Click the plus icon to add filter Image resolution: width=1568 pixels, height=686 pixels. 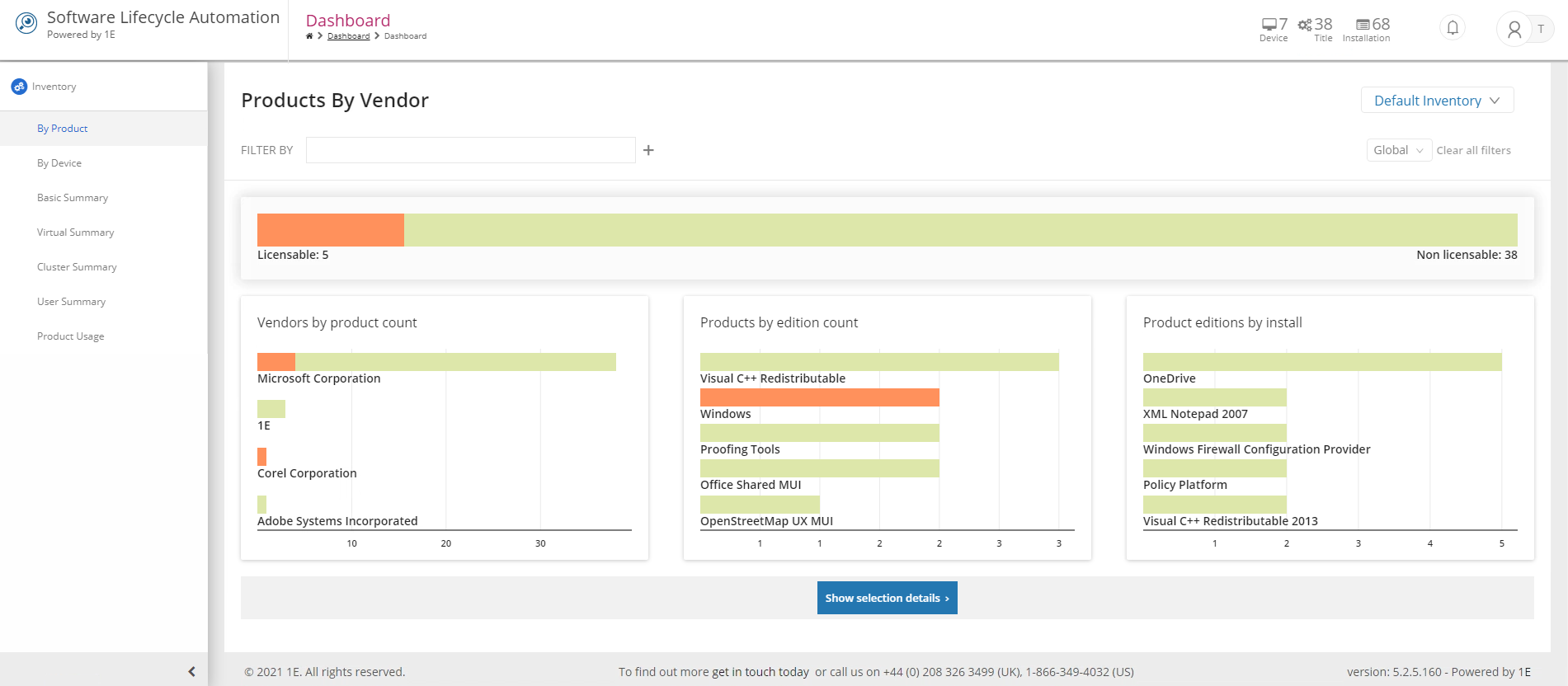pos(648,150)
